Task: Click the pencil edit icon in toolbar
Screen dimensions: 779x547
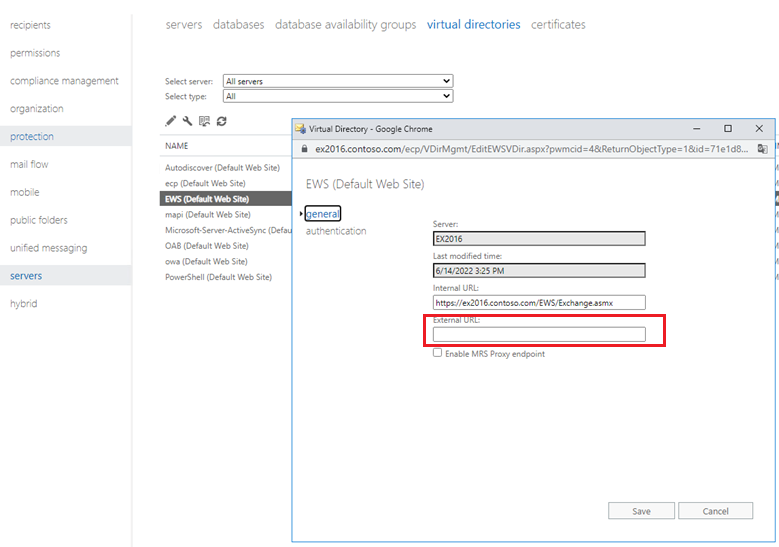Action: coord(170,121)
